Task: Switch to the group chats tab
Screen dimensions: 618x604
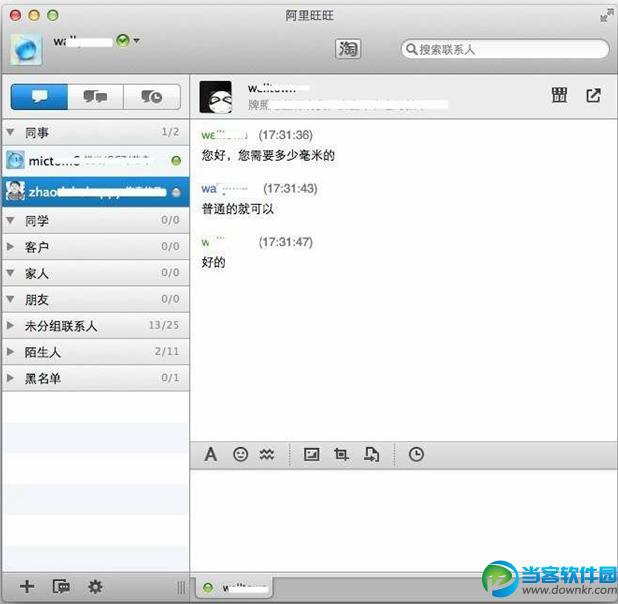Action: (95, 97)
